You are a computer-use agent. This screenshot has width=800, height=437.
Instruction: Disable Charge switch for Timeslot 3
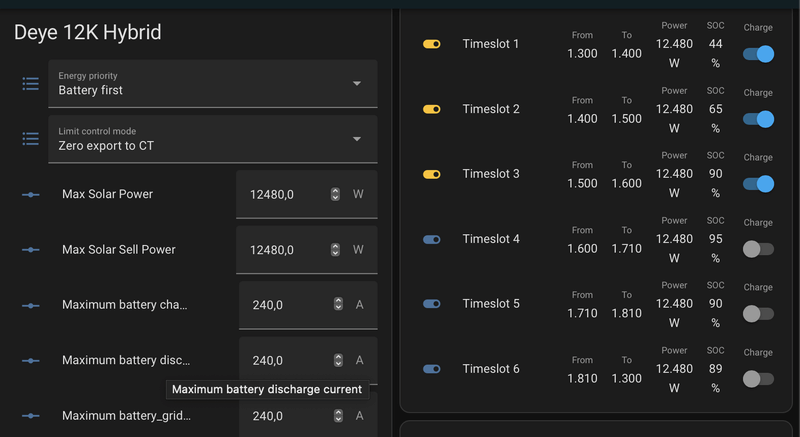[758, 184]
